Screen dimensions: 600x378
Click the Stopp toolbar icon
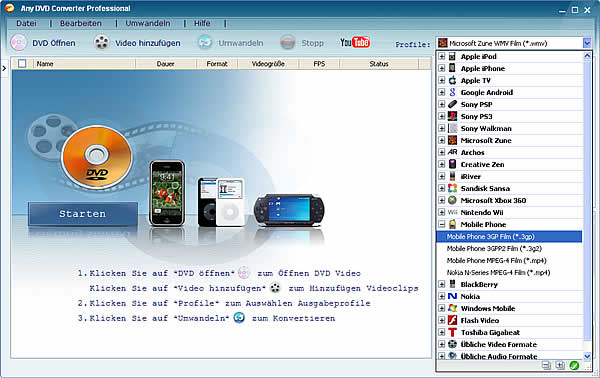(x=288, y=42)
